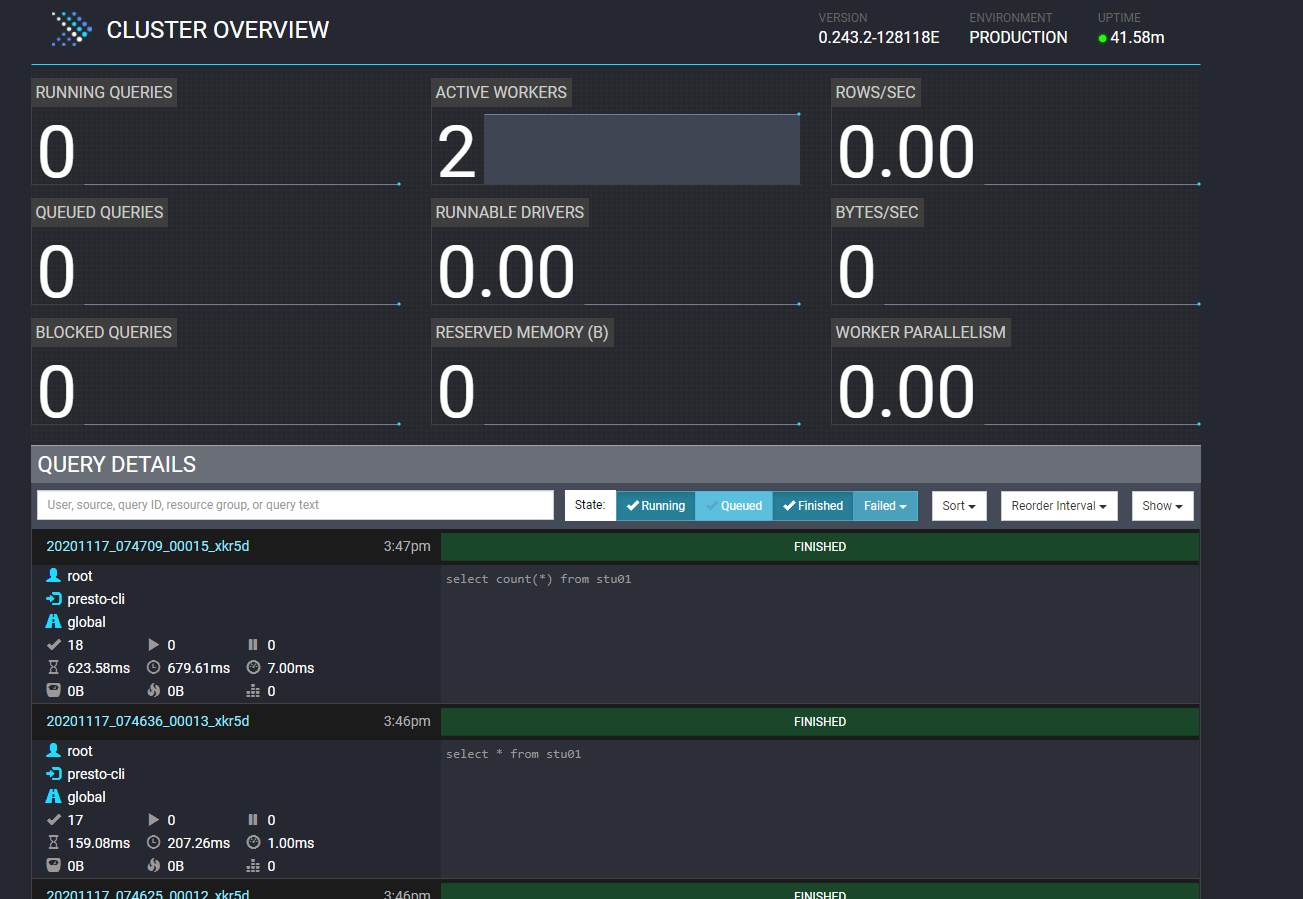Screen dimensions: 1303x899
Task: Click source icon beside presto-cli in query 00013
Action: [54, 774]
